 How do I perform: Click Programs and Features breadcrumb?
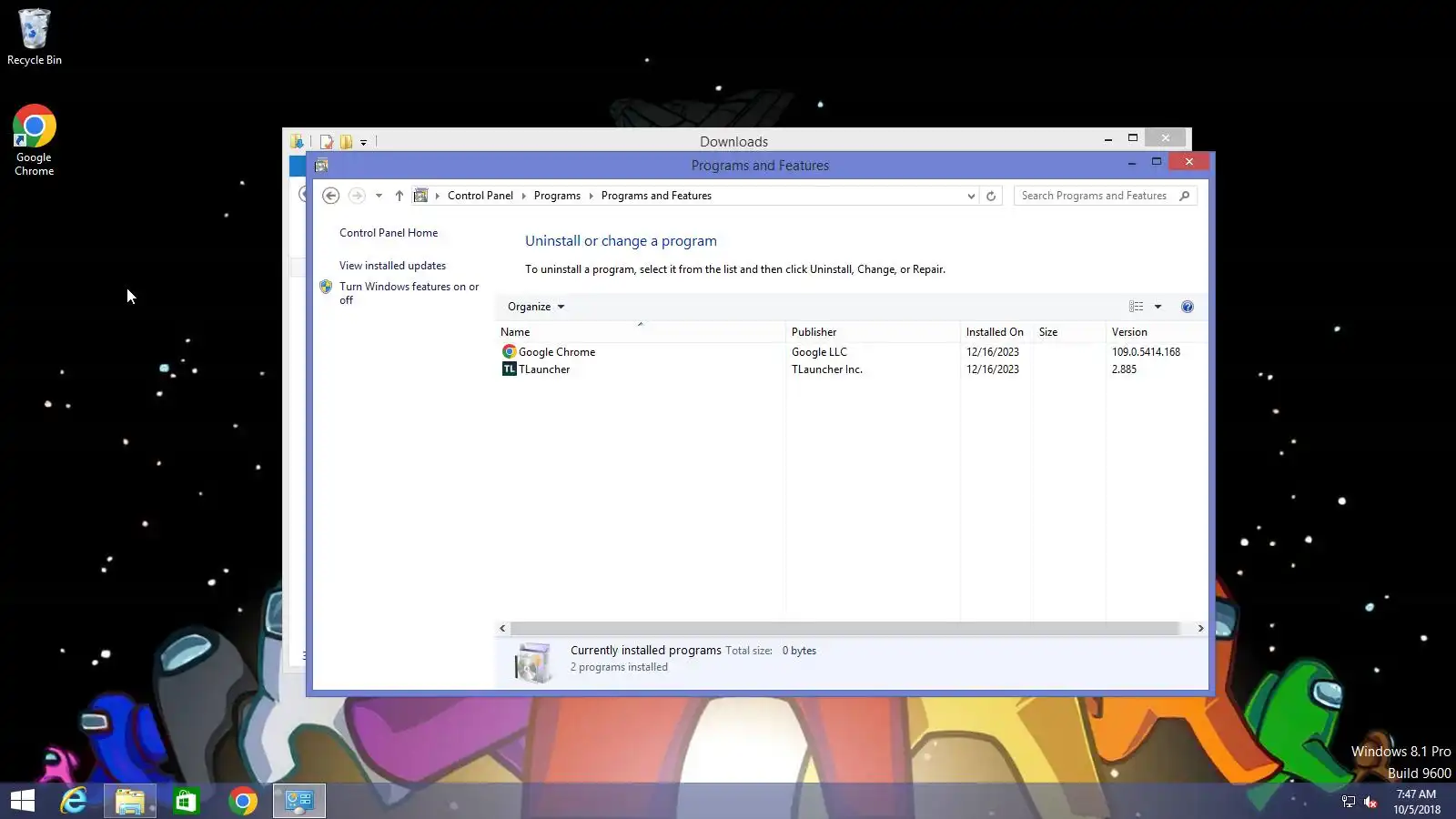tap(656, 196)
